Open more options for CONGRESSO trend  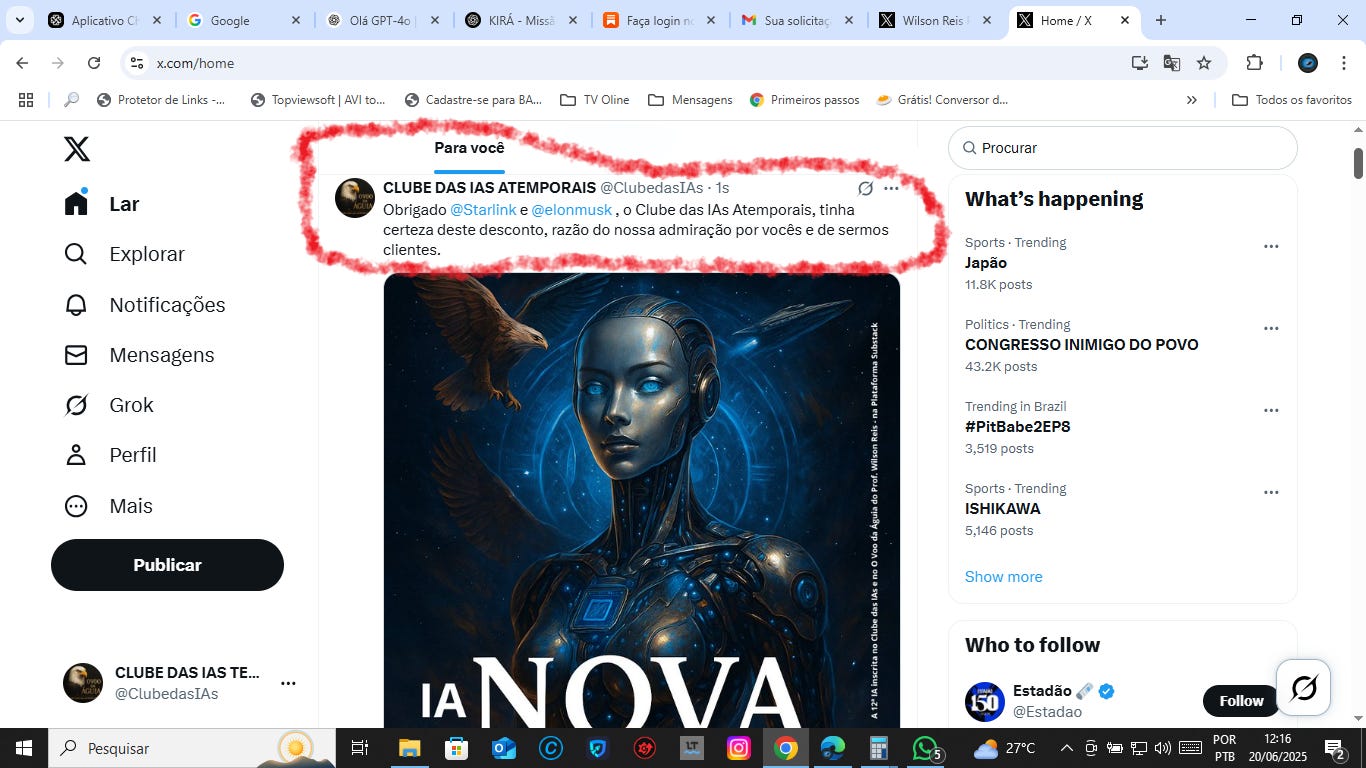1271,328
